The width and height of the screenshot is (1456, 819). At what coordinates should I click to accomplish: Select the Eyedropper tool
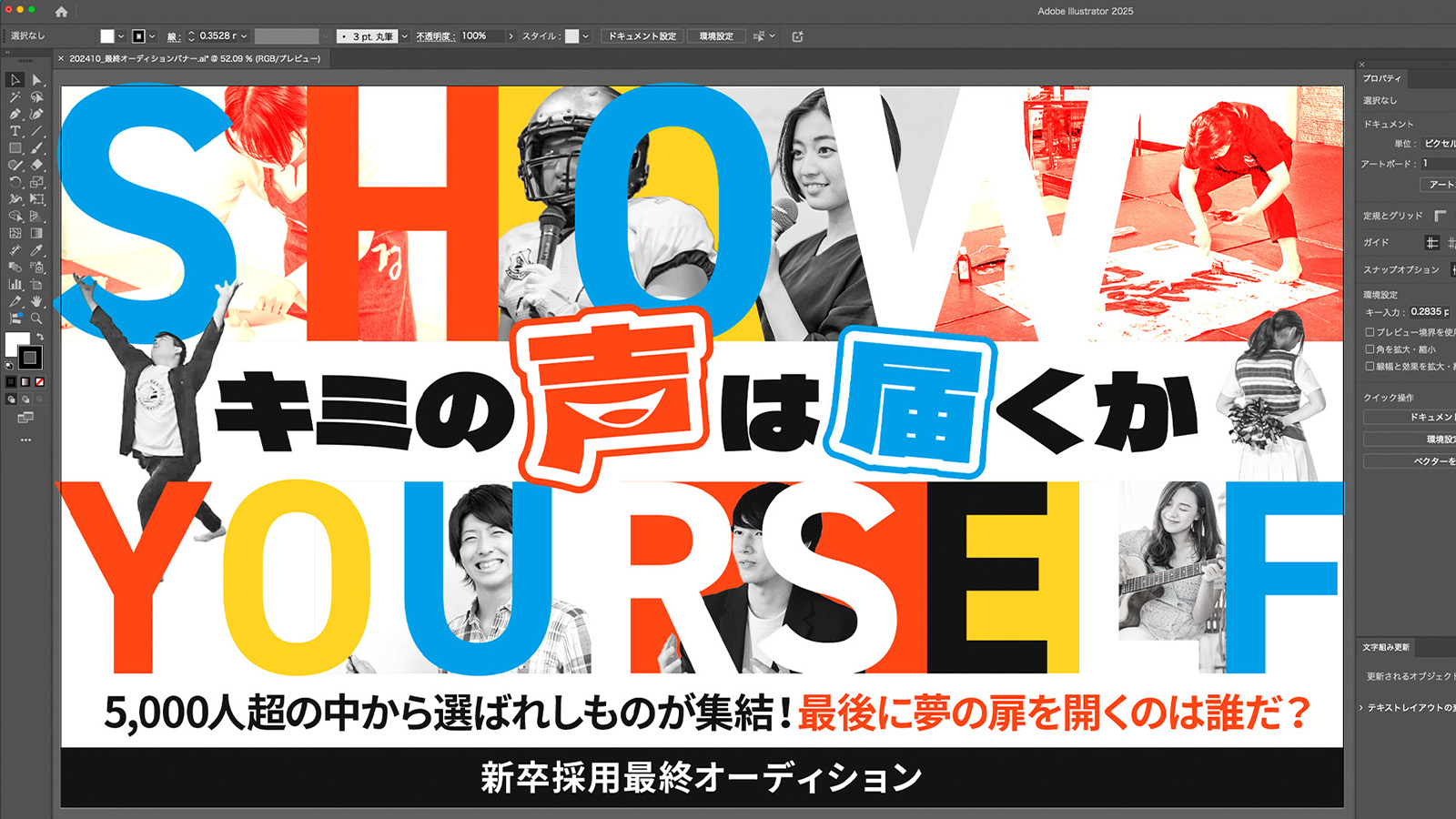tap(37, 249)
